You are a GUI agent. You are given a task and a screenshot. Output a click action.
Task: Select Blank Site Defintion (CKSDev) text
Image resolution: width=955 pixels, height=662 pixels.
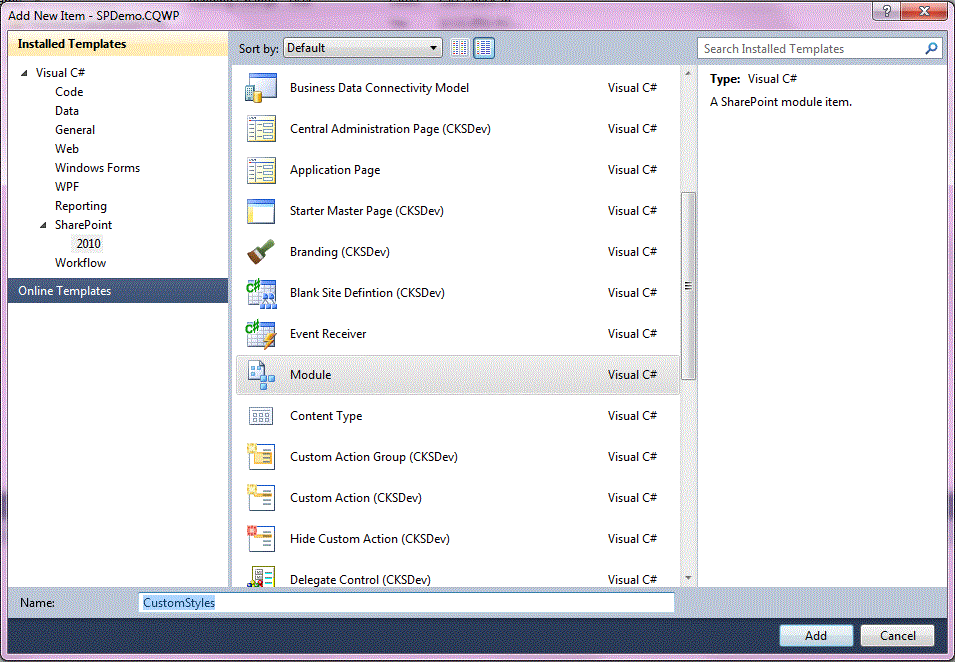coord(367,293)
